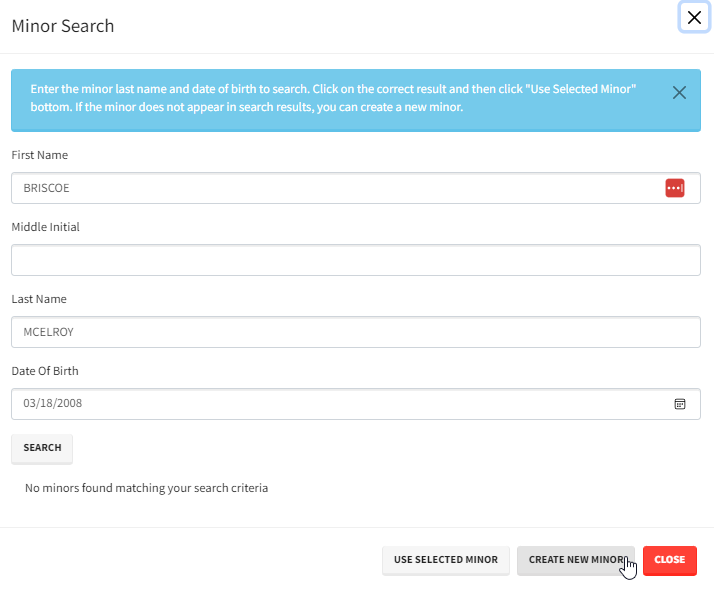Click the Minor Search dialog title

(x=62, y=26)
